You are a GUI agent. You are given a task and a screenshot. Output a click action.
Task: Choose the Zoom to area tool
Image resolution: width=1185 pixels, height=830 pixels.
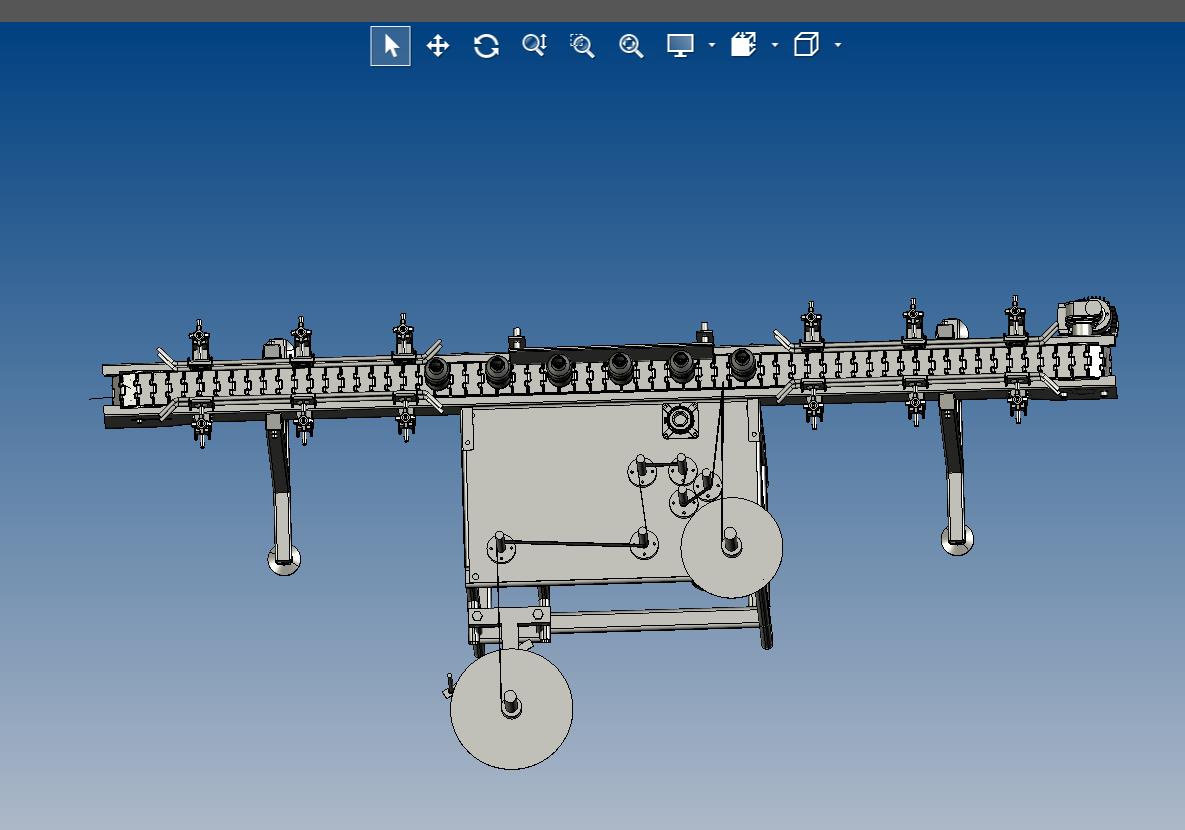pos(582,46)
